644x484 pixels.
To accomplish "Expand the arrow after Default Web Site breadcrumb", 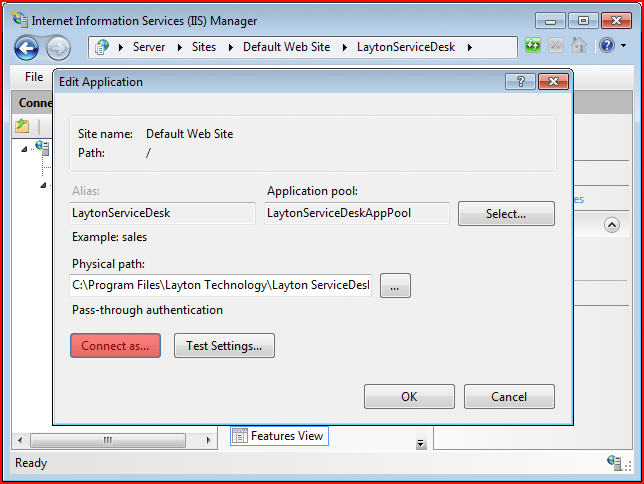I will pyautogui.click(x=345, y=48).
